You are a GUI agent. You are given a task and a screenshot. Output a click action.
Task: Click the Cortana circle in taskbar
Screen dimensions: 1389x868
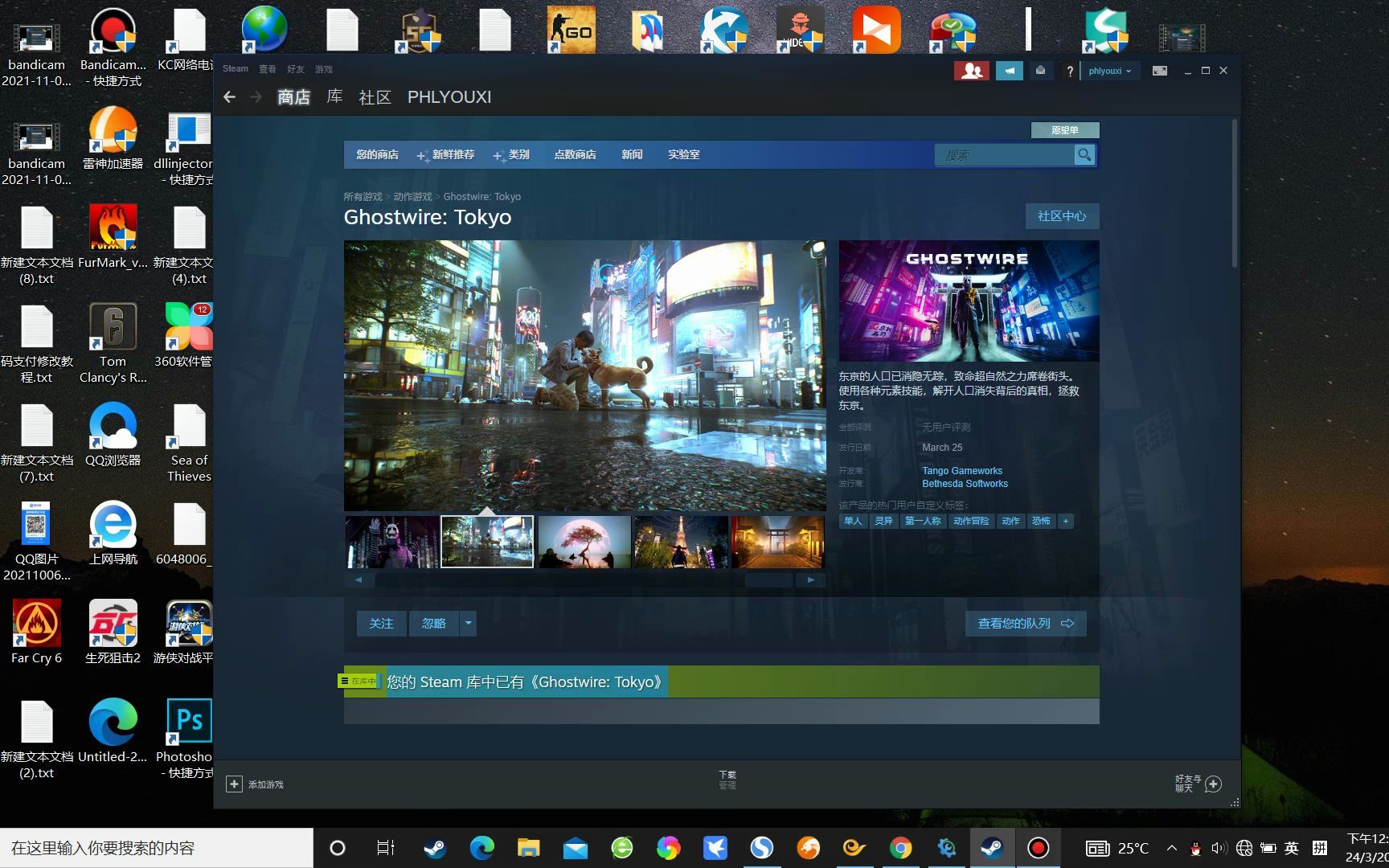click(x=338, y=848)
